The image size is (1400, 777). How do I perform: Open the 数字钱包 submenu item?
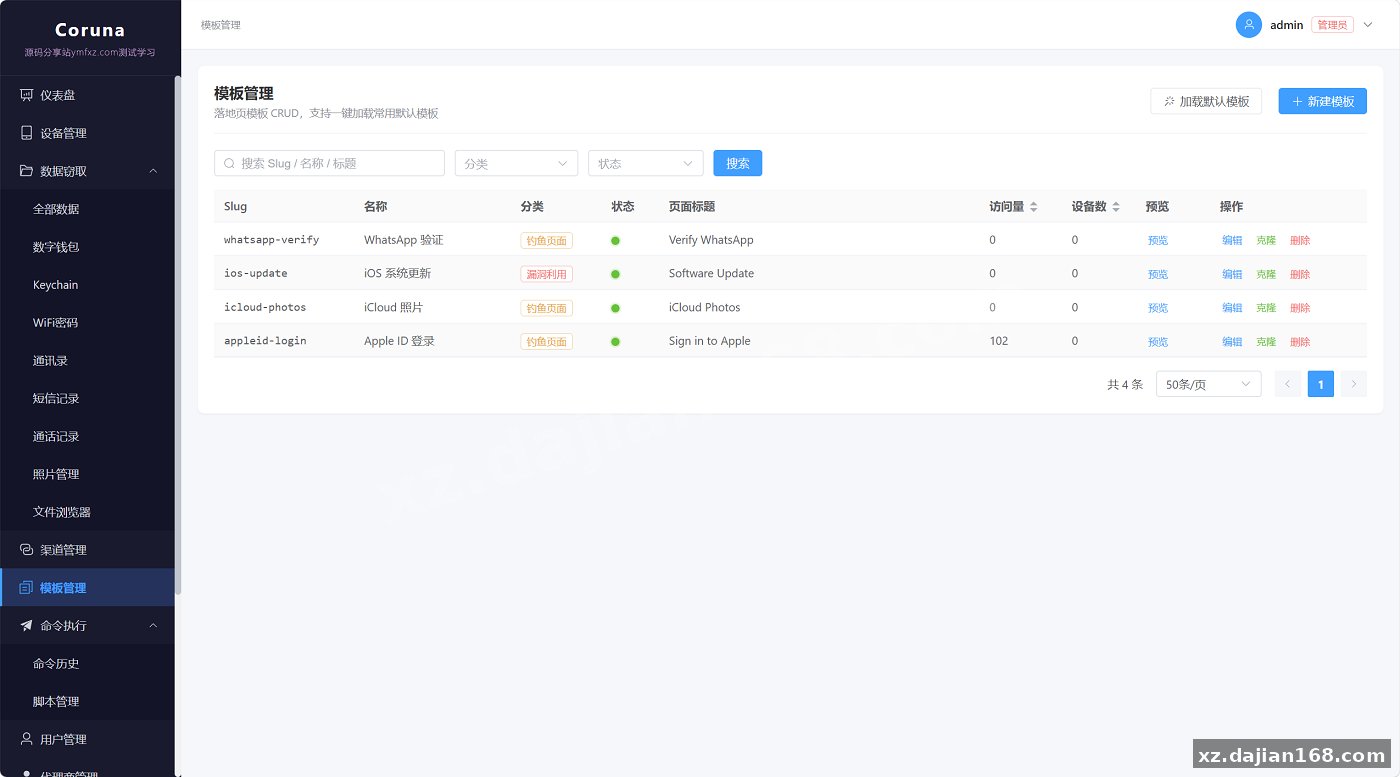coord(87,247)
